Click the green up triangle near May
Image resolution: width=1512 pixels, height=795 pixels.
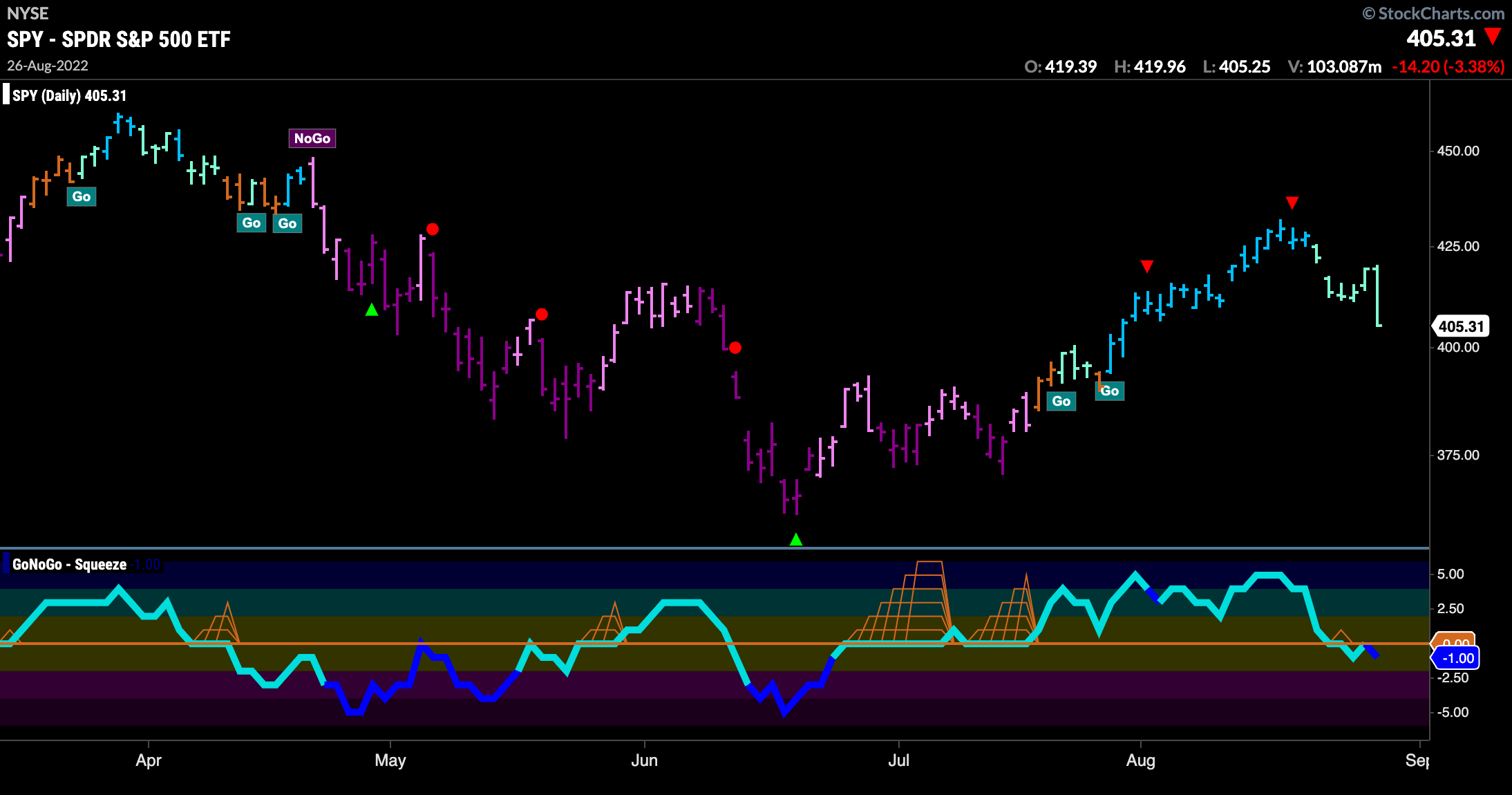372,310
